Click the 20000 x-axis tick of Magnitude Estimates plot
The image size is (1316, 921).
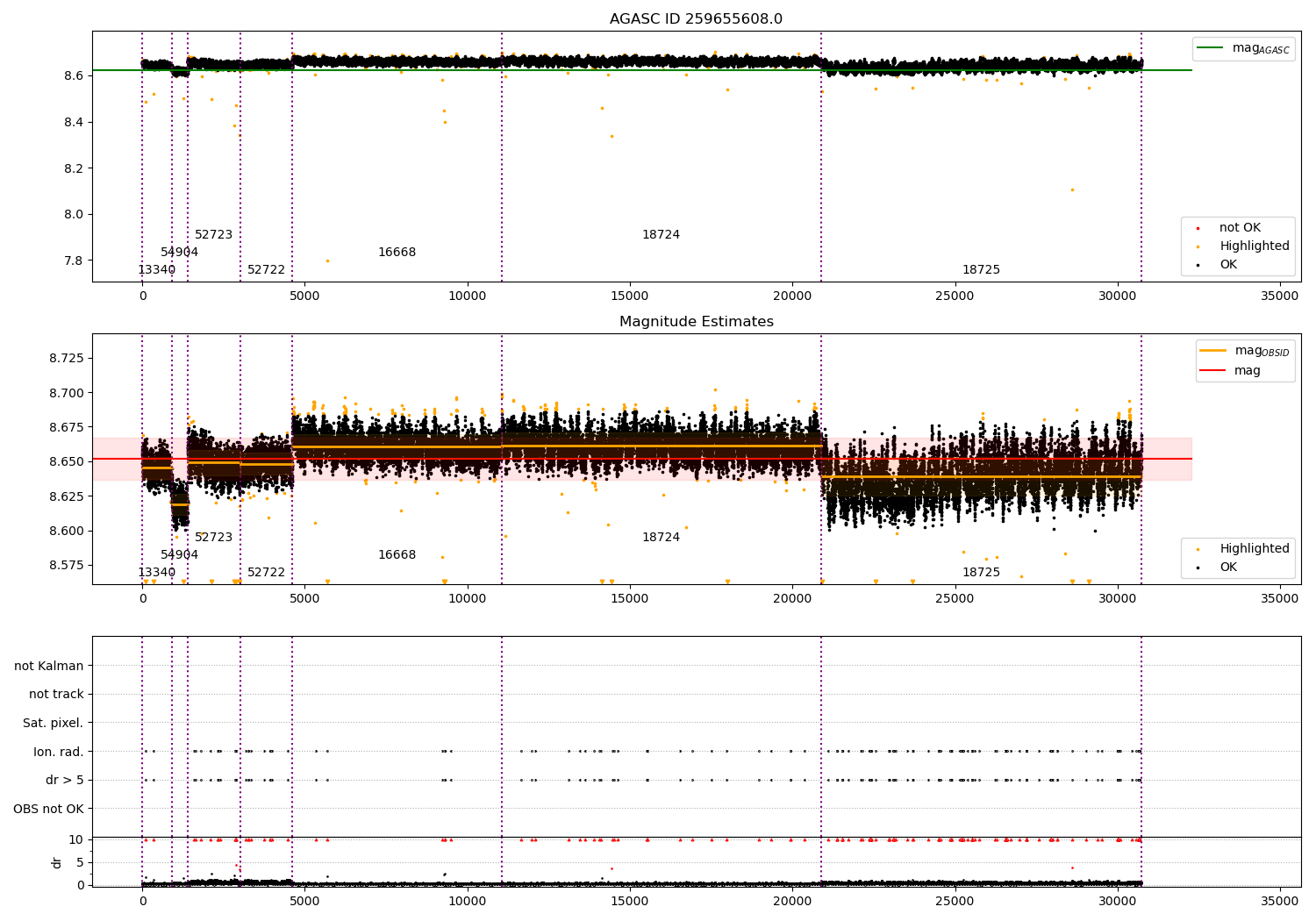coord(792,599)
